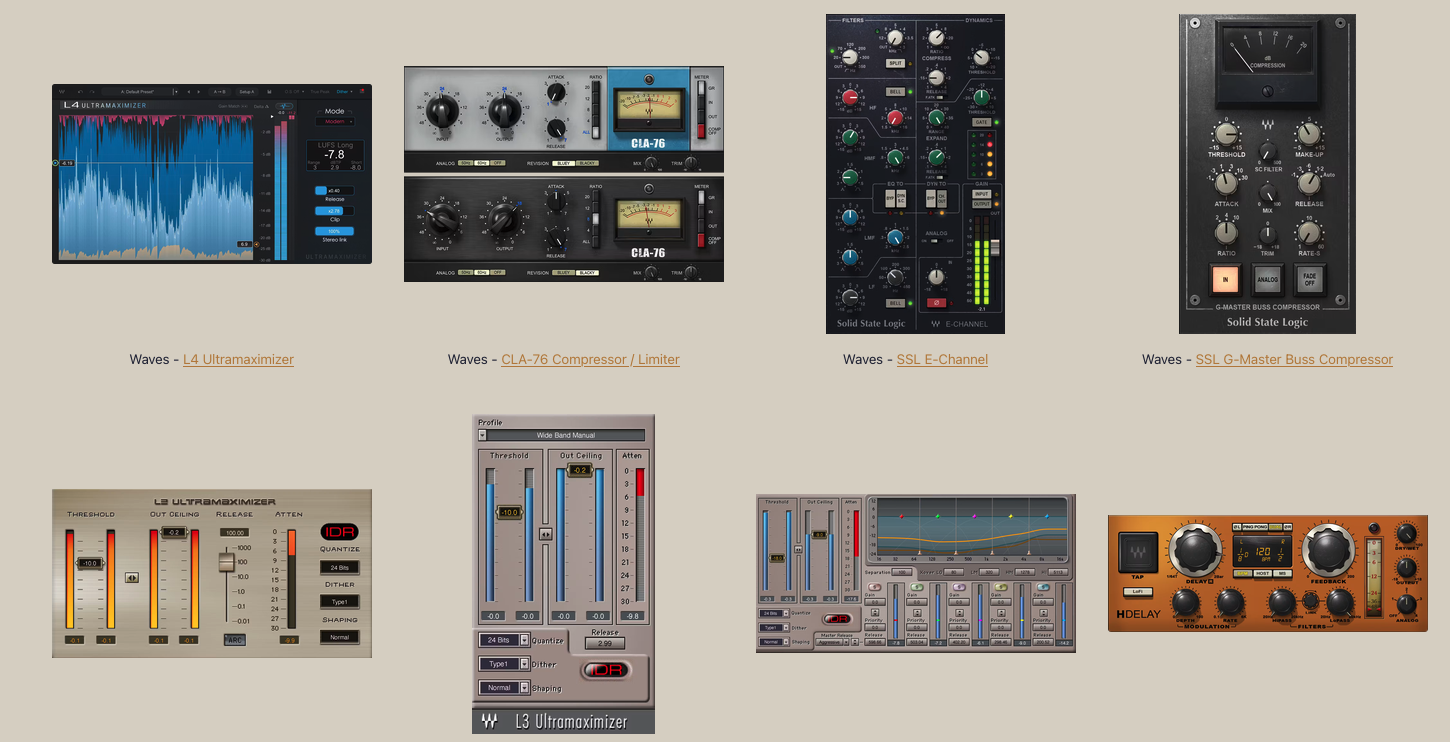The image size is (1450, 742).
Task: Click the red HF gain knob on E-Channel
Action: click(851, 98)
